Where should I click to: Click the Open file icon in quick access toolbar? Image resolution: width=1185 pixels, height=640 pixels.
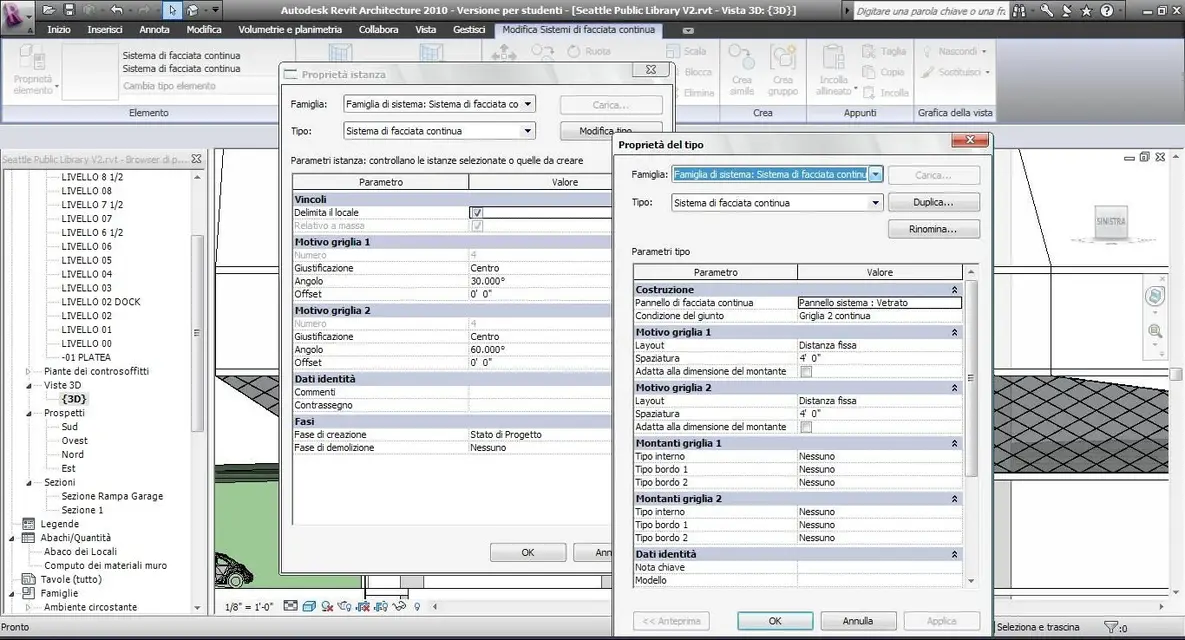pyautogui.click(x=48, y=10)
